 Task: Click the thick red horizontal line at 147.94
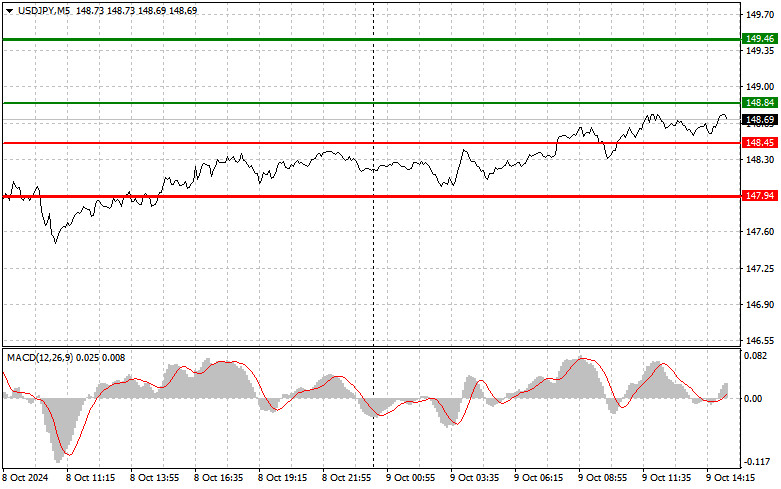(x=372, y=197)
